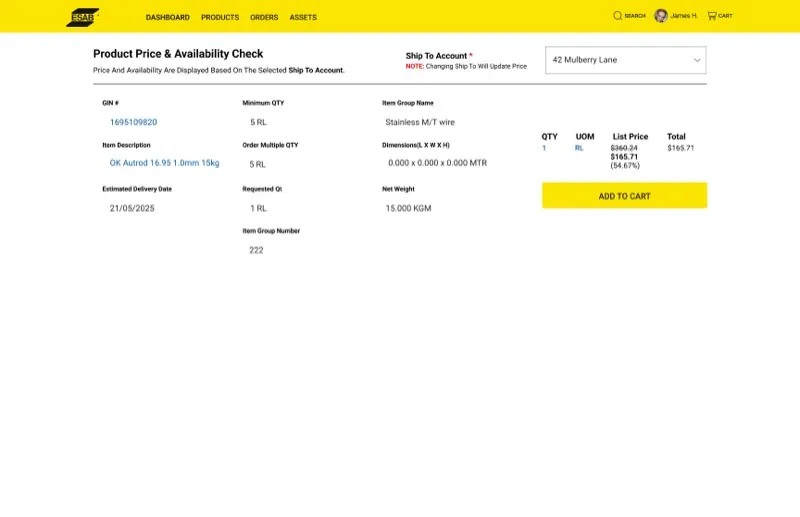Select the Minimum QTY value 5 RL
The width and height of the screenshot is (800, 517).
pos(258,122)
